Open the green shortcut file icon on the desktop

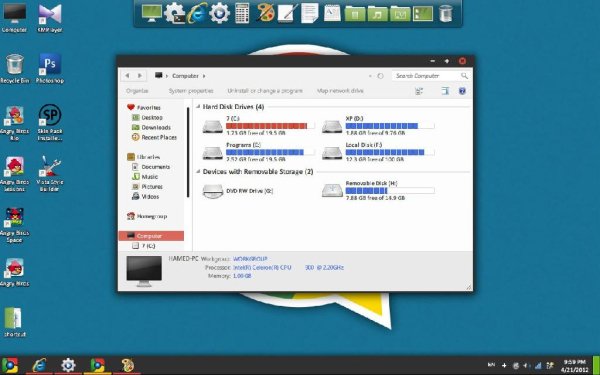click(x=15, y=322)
